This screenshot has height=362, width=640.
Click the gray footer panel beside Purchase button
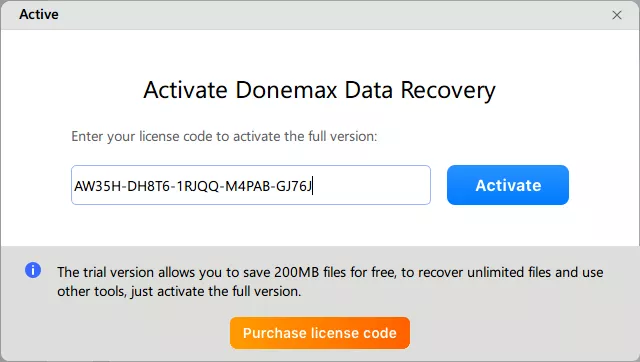coord(522,333)
